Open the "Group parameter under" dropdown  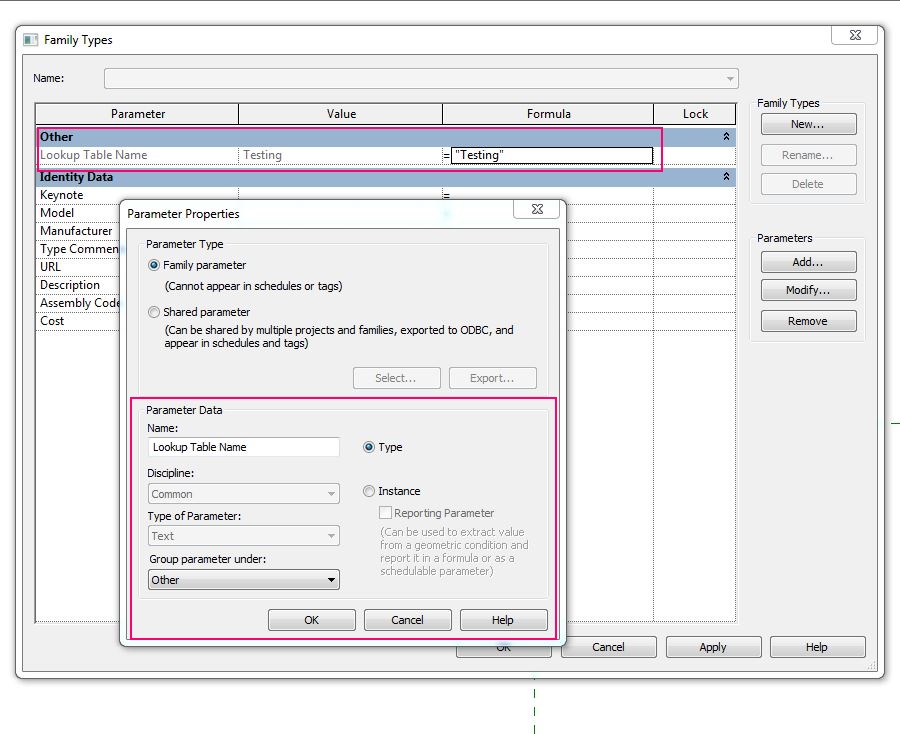pyautogui.click(x=332, y=579)
